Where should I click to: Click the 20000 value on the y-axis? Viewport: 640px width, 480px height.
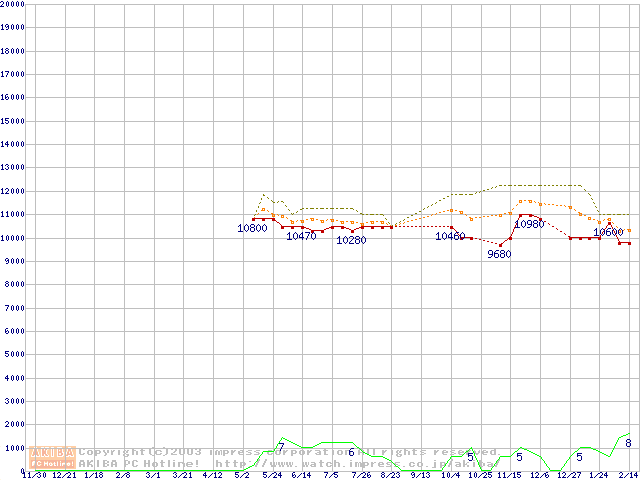click(12, 4)
